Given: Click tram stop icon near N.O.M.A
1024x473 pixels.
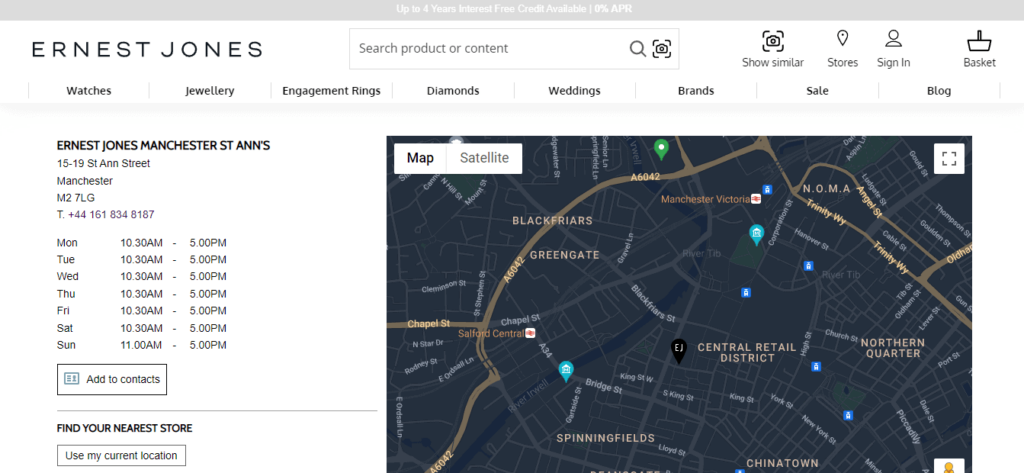Looking at the screenshot, I should (x=767, y=189).
